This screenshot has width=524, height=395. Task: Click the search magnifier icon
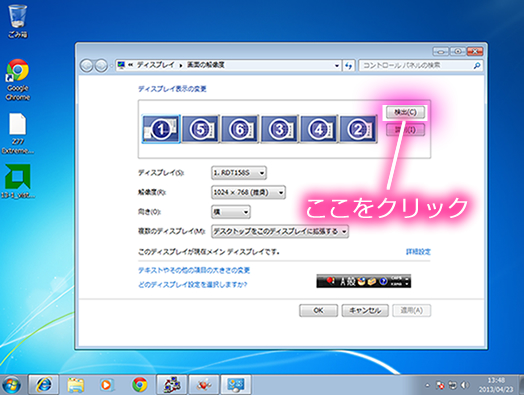click(x=477, y=65)
